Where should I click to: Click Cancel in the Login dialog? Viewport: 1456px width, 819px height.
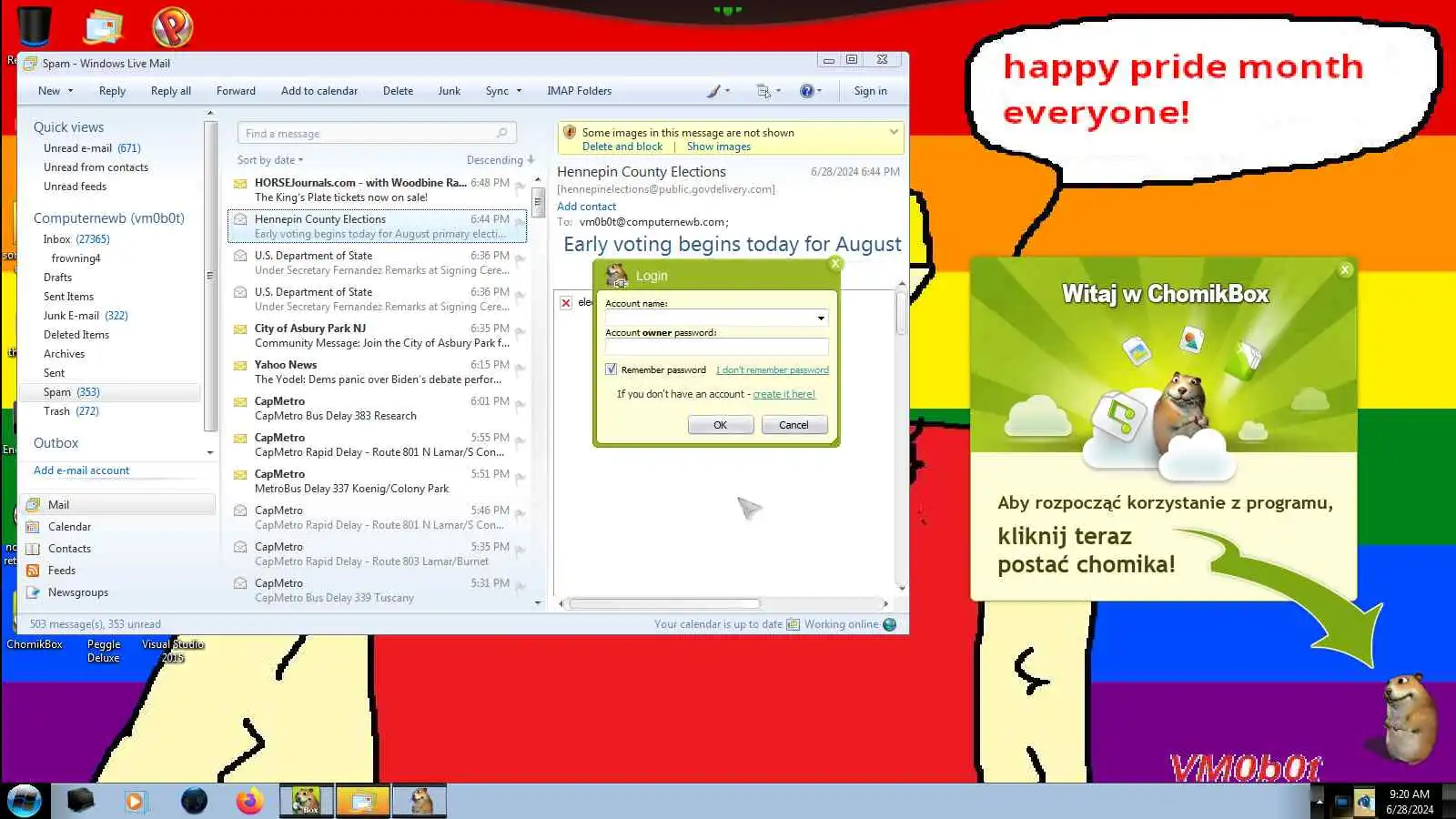point(794,425)
